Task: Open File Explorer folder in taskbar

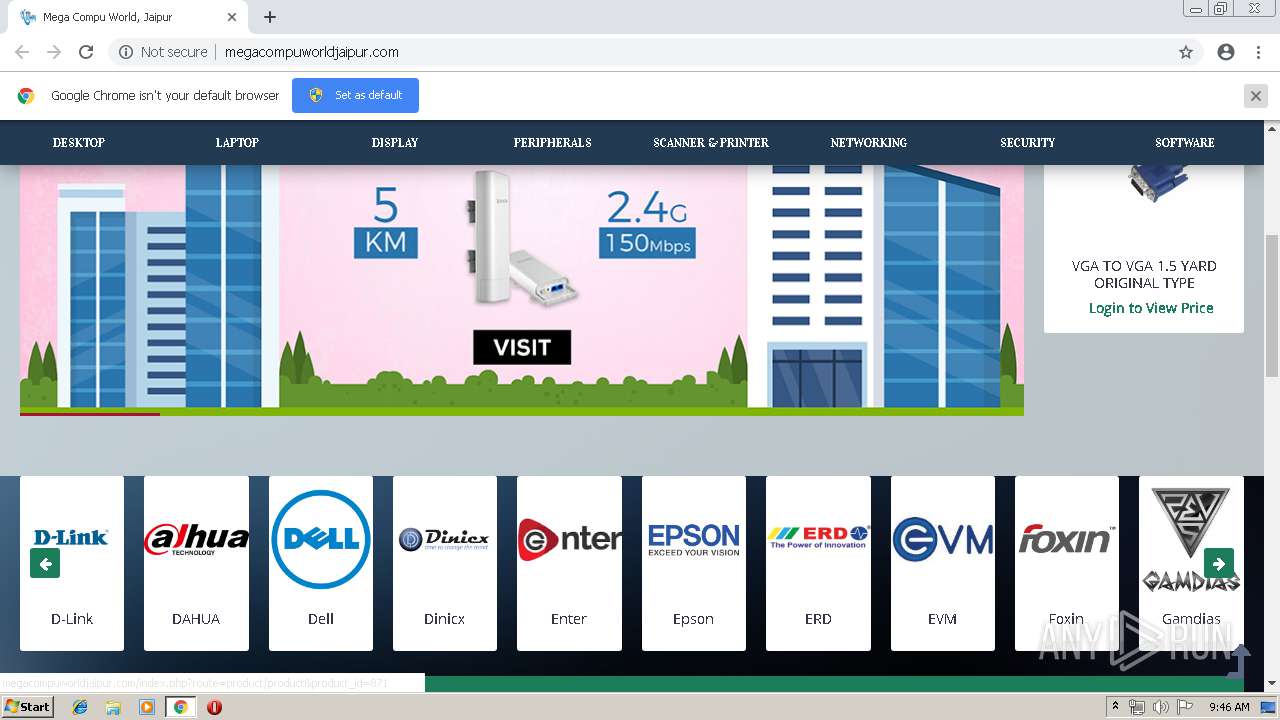Action: pyautogui.click(x=113, y=707)
